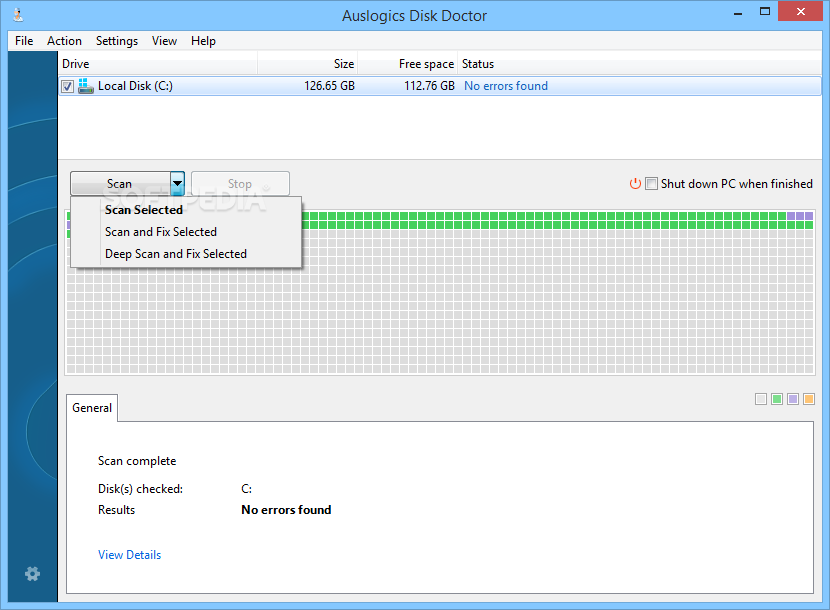The height and width of the screenshot is (610, 830).
Task: Sort by the Free space column header
Action: [x=408, y=64]
